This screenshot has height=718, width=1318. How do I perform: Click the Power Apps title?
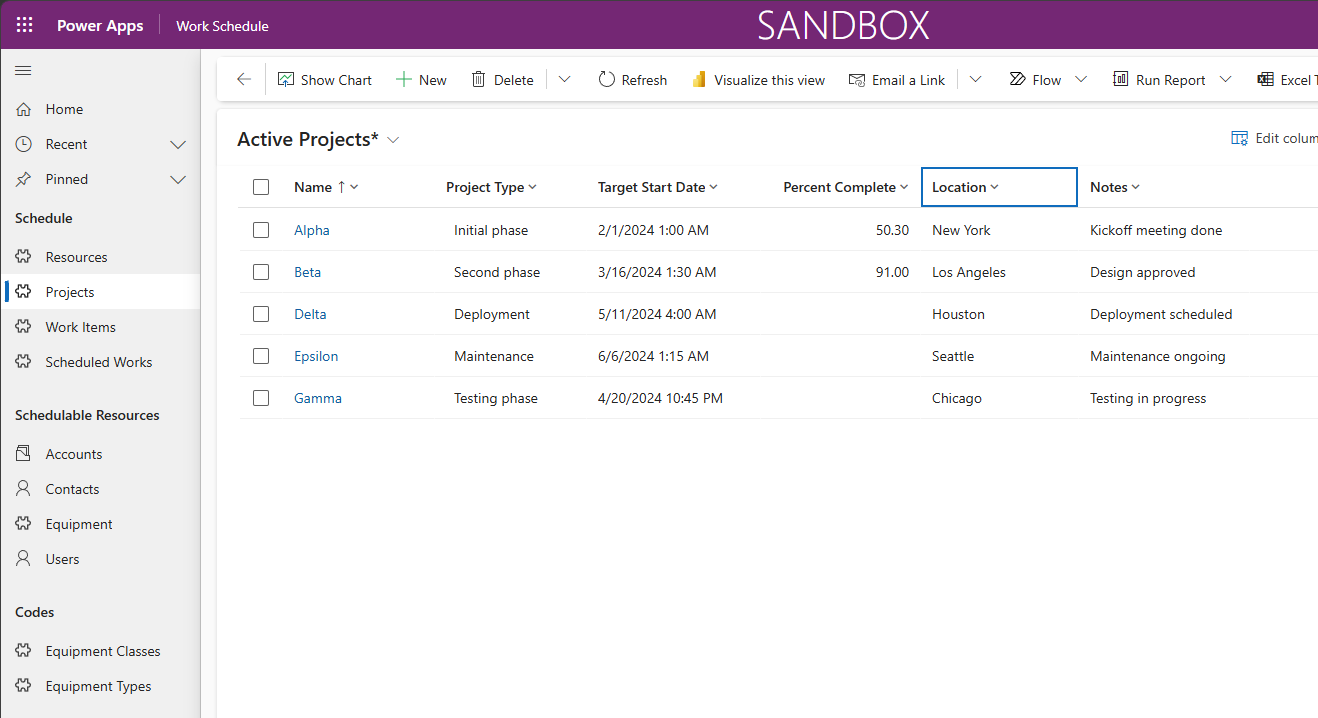100,25
